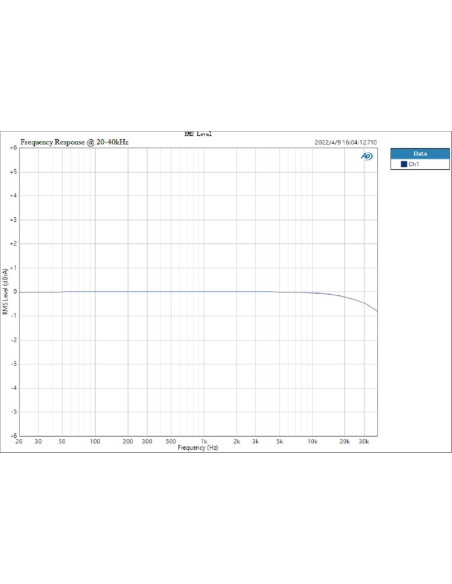Click the 2022/4/9 timestamp text
The image size is (452, 584).
click(x=346, y=142)
